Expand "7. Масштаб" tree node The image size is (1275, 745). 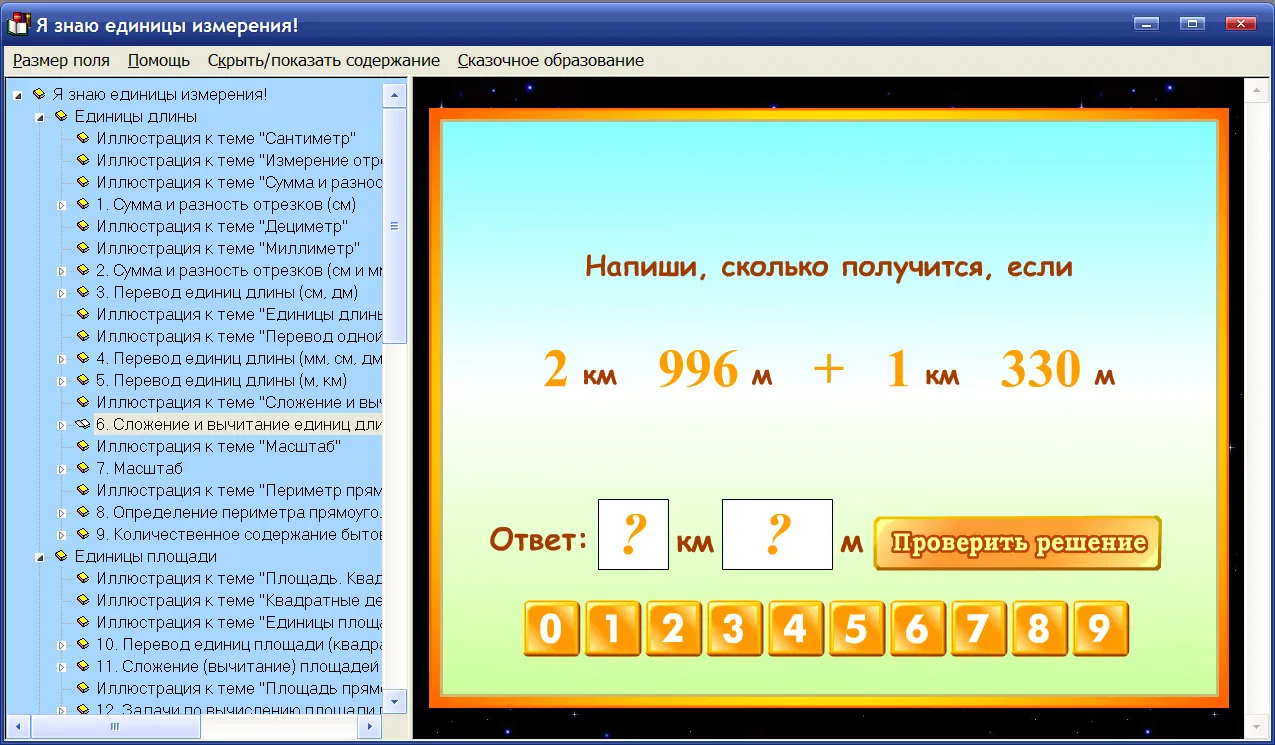point(62,469)
